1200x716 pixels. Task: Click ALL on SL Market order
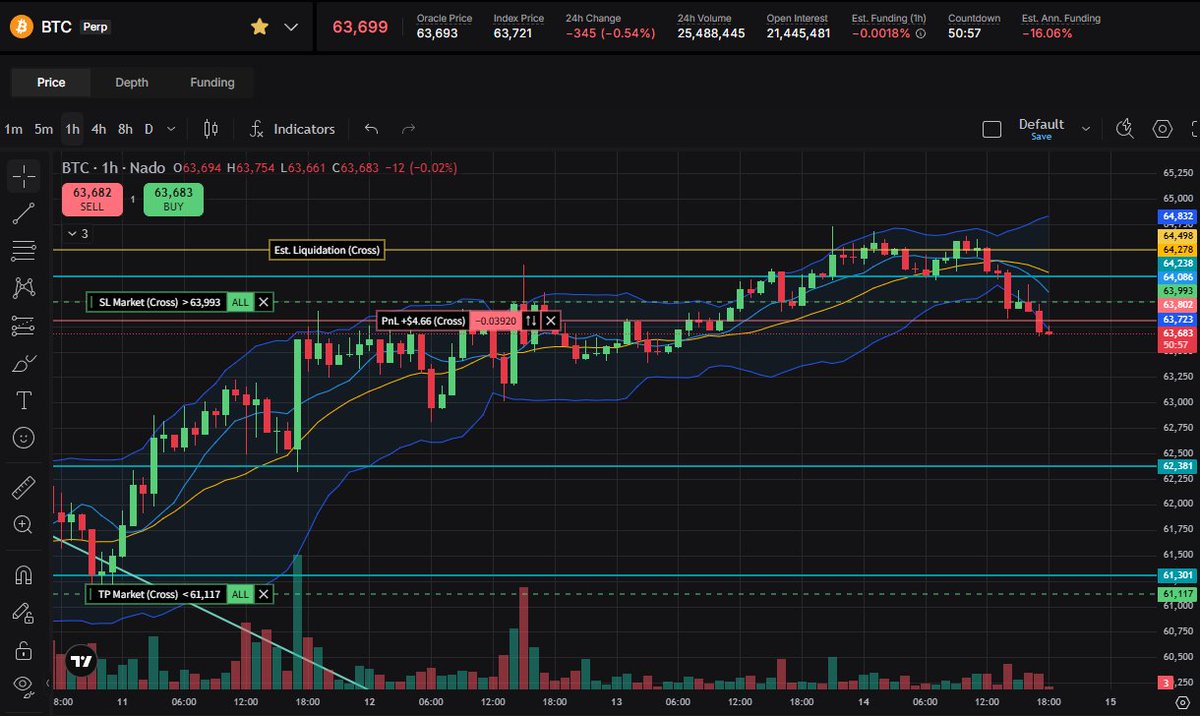tap(240, 301)
